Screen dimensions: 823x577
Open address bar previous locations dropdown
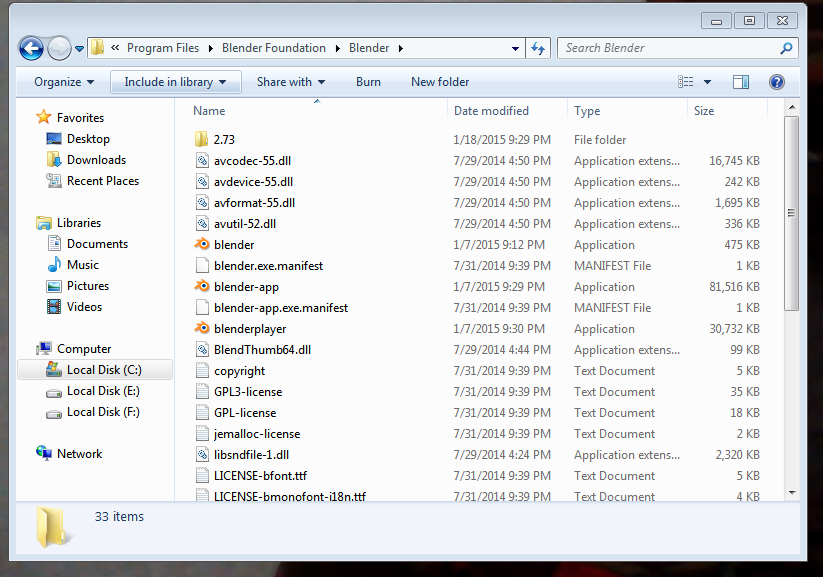[515, 49]
